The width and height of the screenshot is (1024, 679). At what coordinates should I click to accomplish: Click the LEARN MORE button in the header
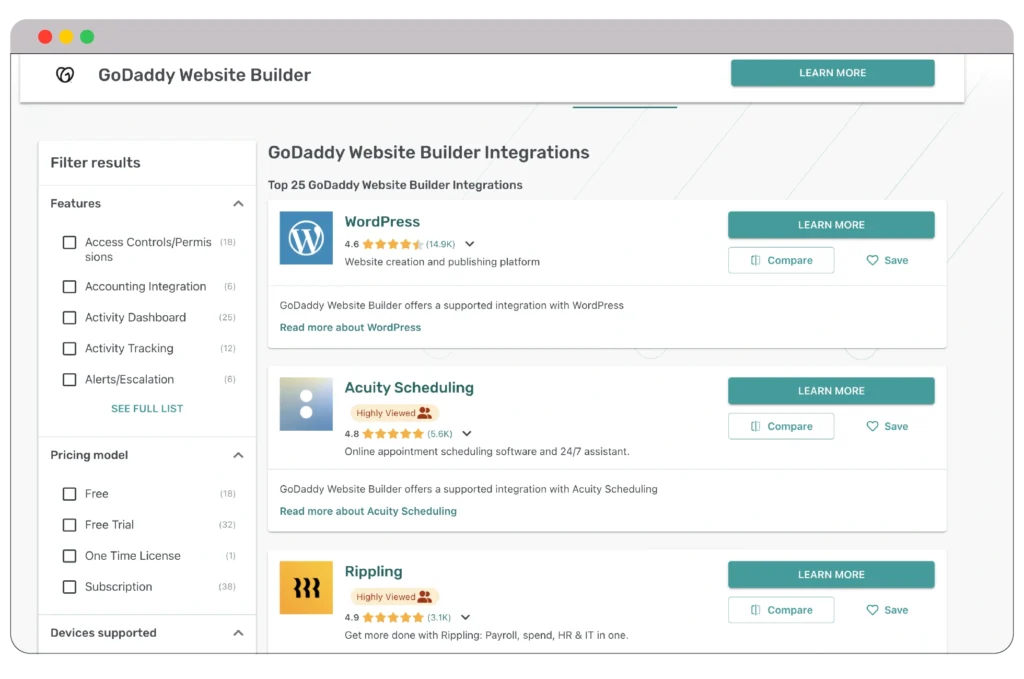click(x=832, y=72)
